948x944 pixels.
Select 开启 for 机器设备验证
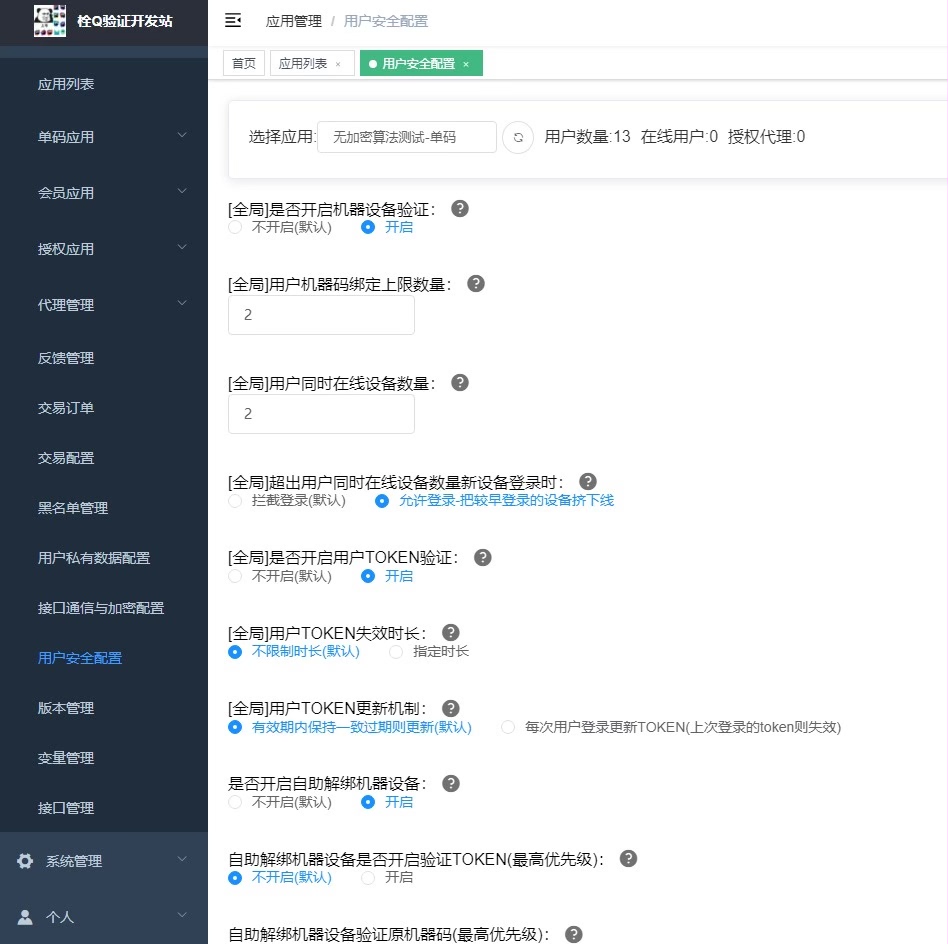[x=387, y=227]
